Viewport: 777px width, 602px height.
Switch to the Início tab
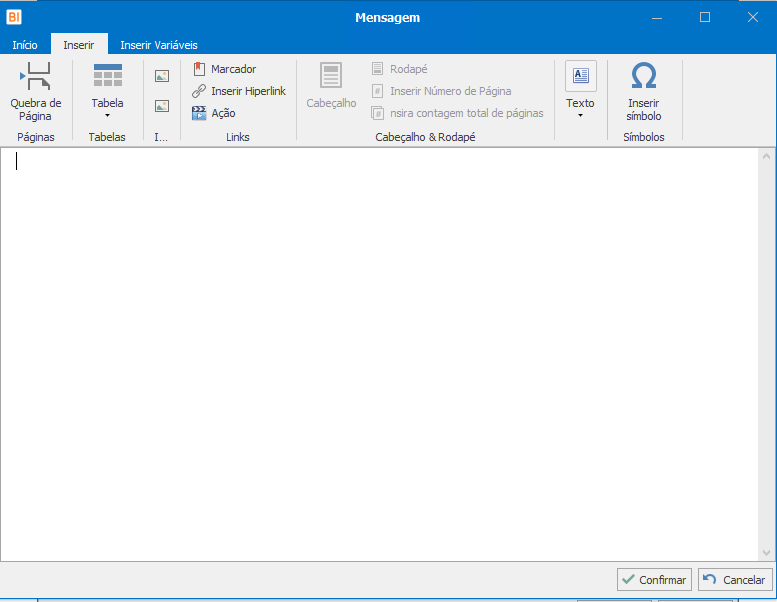coord(25,45)
